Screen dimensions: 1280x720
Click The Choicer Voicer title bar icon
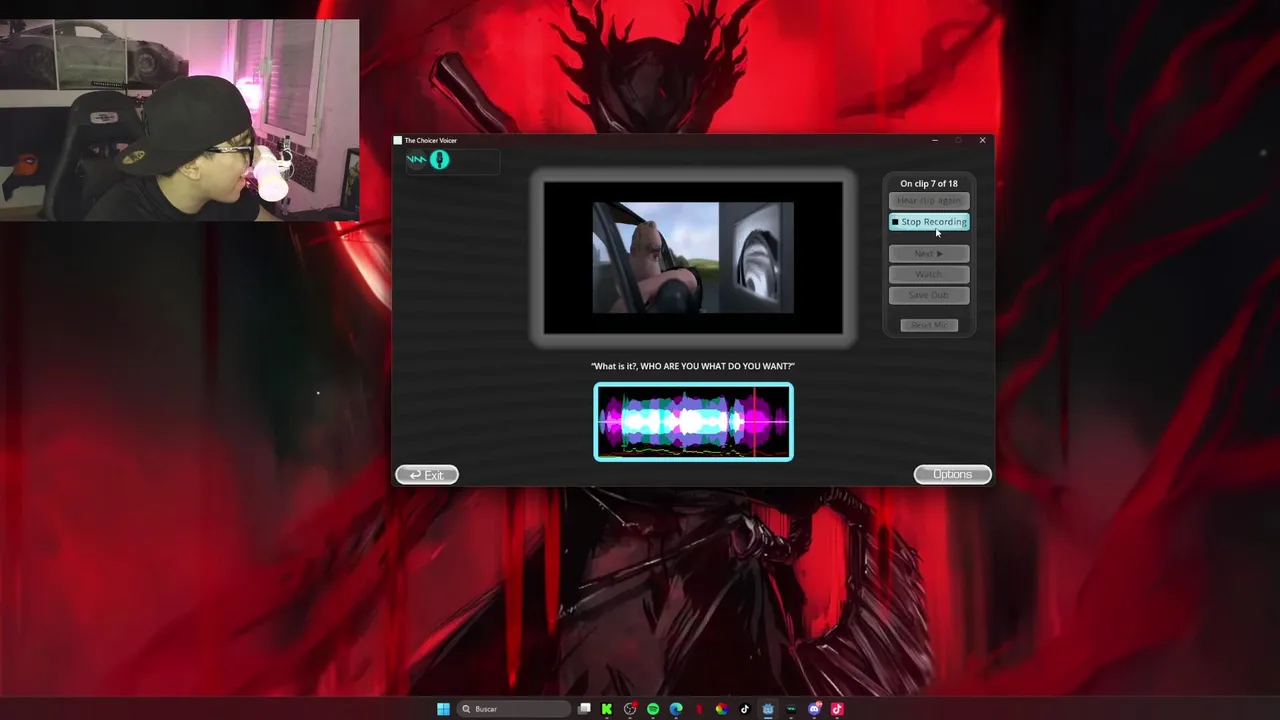pyautogui.click(x=398, y=140)
